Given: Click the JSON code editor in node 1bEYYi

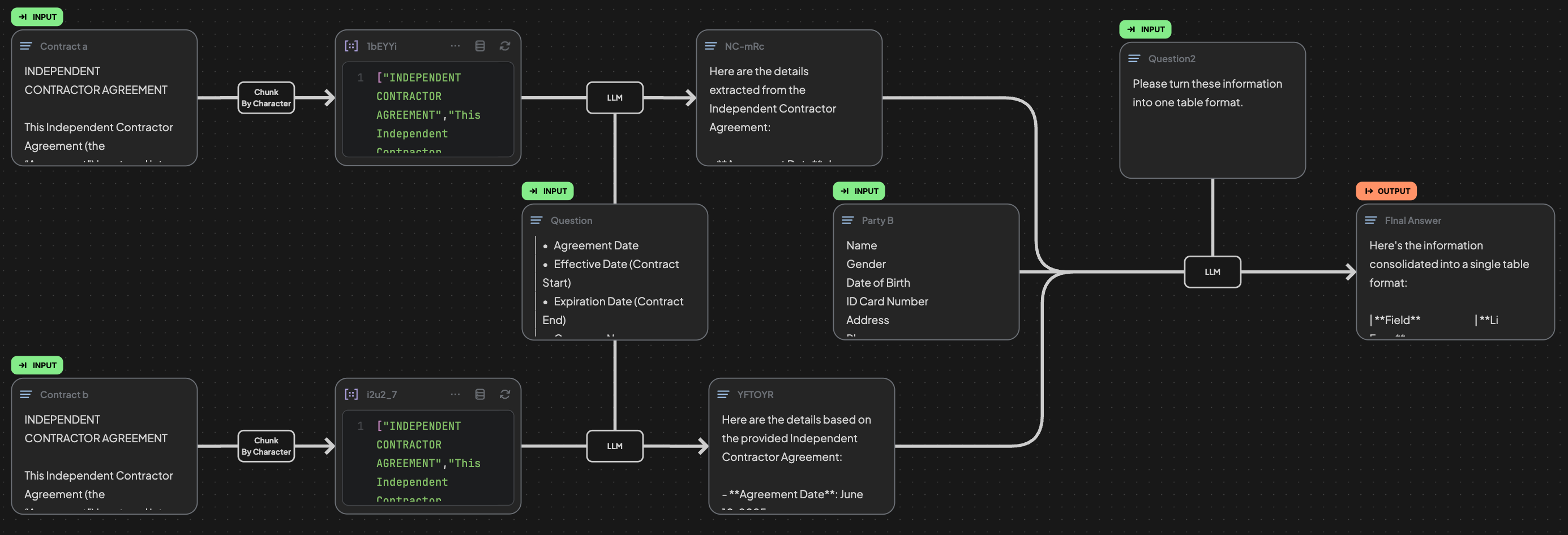Looking at the screenshot, I should coord(428,110).
